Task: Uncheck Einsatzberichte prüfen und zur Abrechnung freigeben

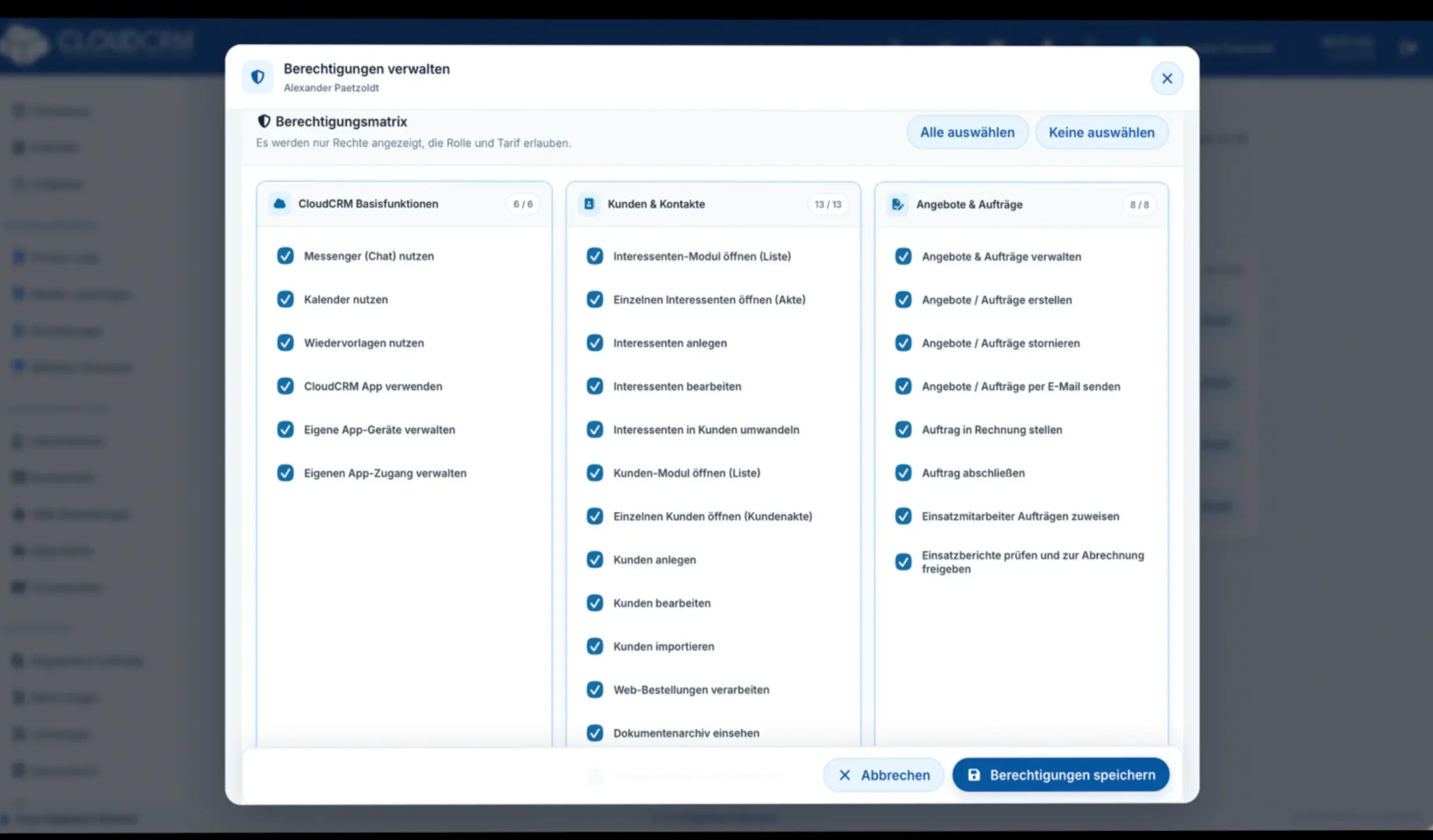Action: click(x=904, y=562)
